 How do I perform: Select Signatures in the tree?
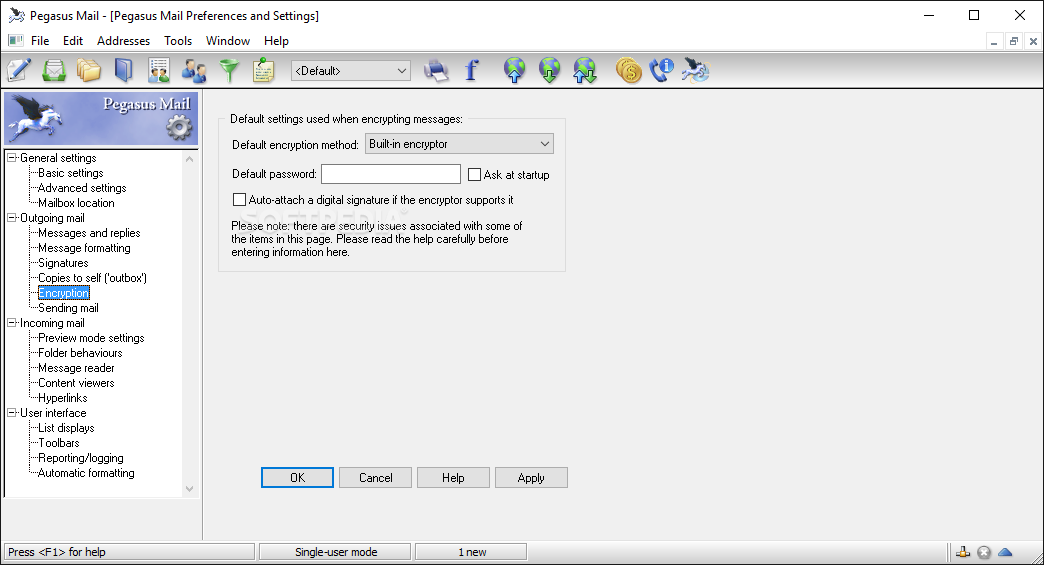pyautogui.click(x=63, y=263)
